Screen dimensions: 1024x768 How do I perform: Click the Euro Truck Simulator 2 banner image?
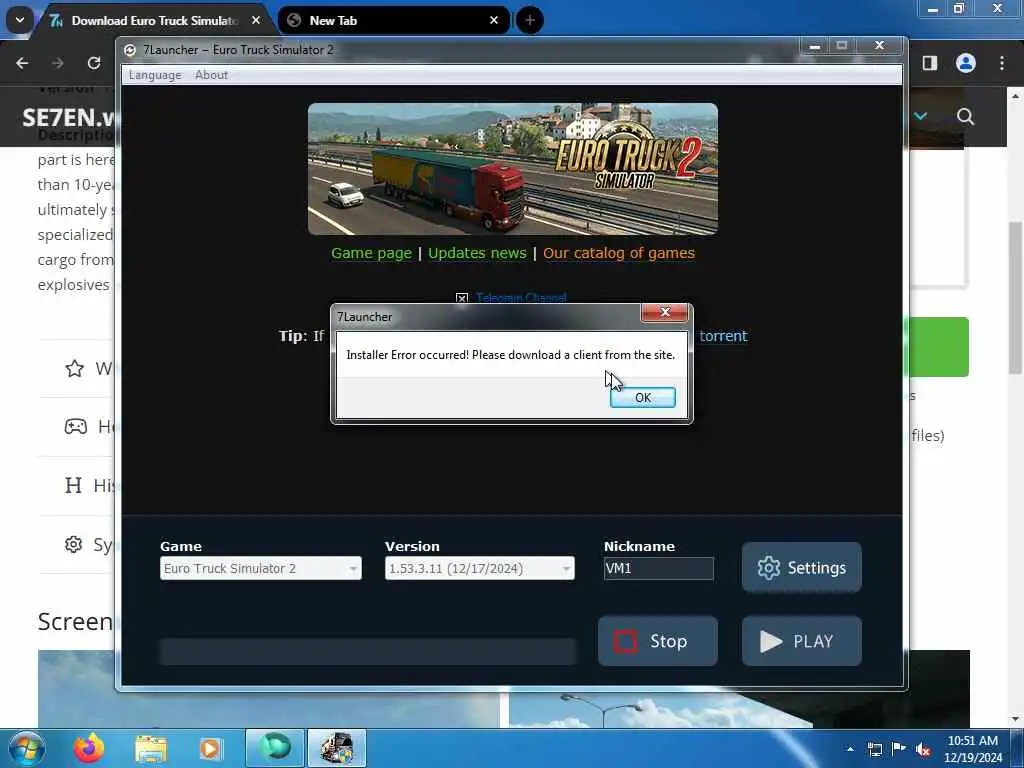[513, 168]
